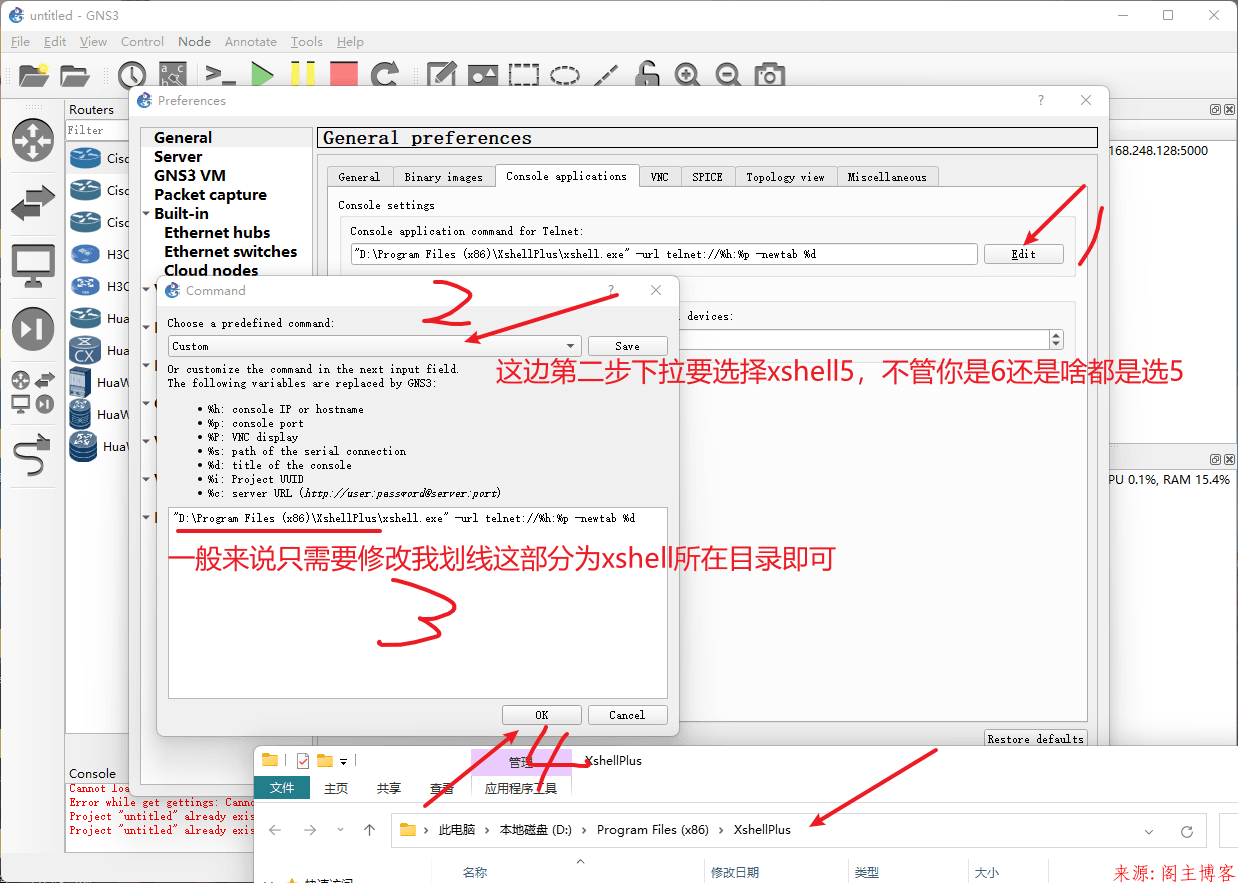Toggle show interface labels icon
1238x883 pixels.
click(173, 75)
